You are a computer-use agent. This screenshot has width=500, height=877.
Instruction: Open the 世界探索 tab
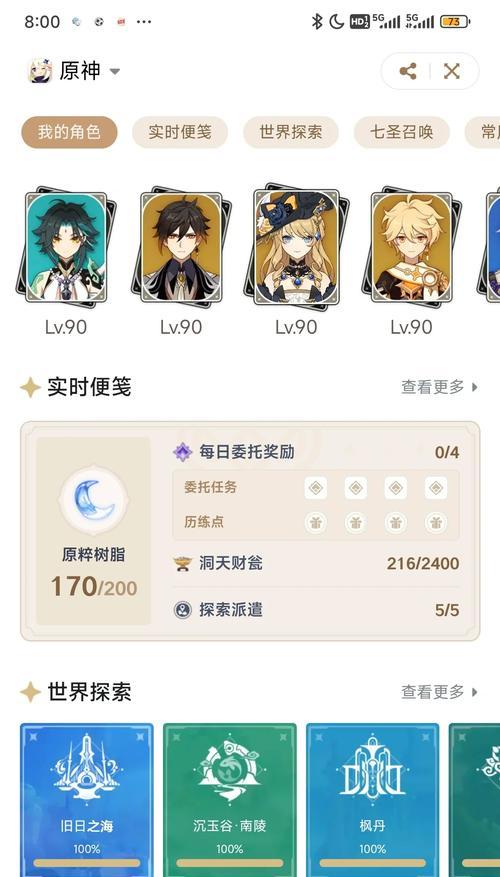click(x=291, y=133)
